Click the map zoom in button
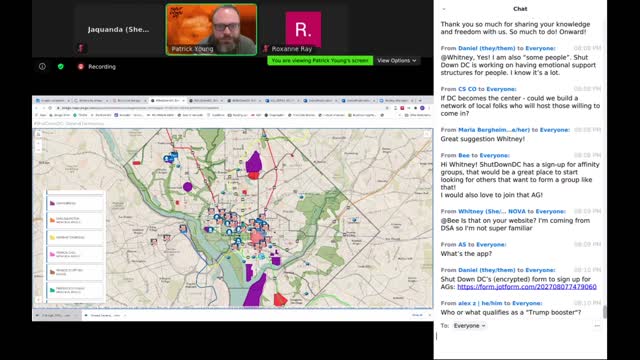The width and height of the screenshot is (640, 360). (38, 144)
